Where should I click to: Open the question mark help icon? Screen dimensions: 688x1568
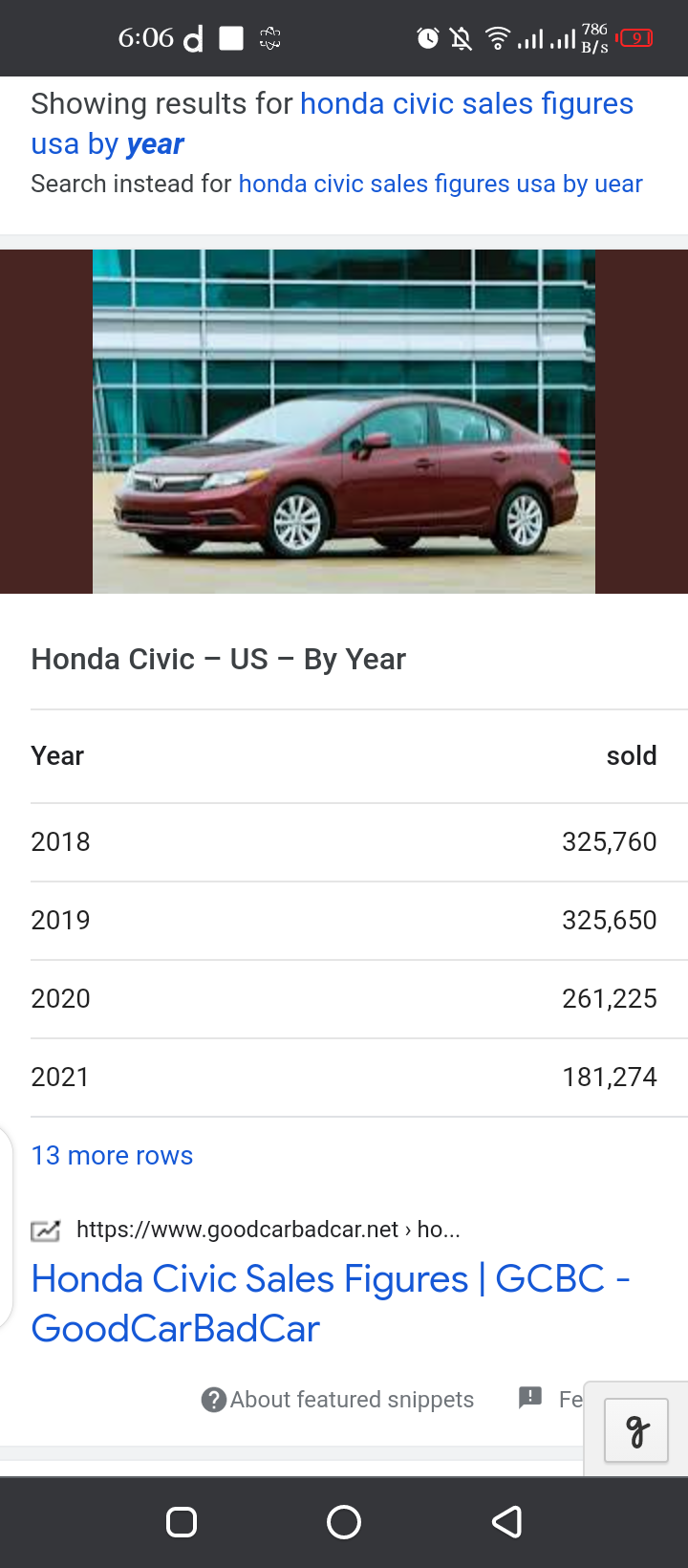tap(214, 1400)
